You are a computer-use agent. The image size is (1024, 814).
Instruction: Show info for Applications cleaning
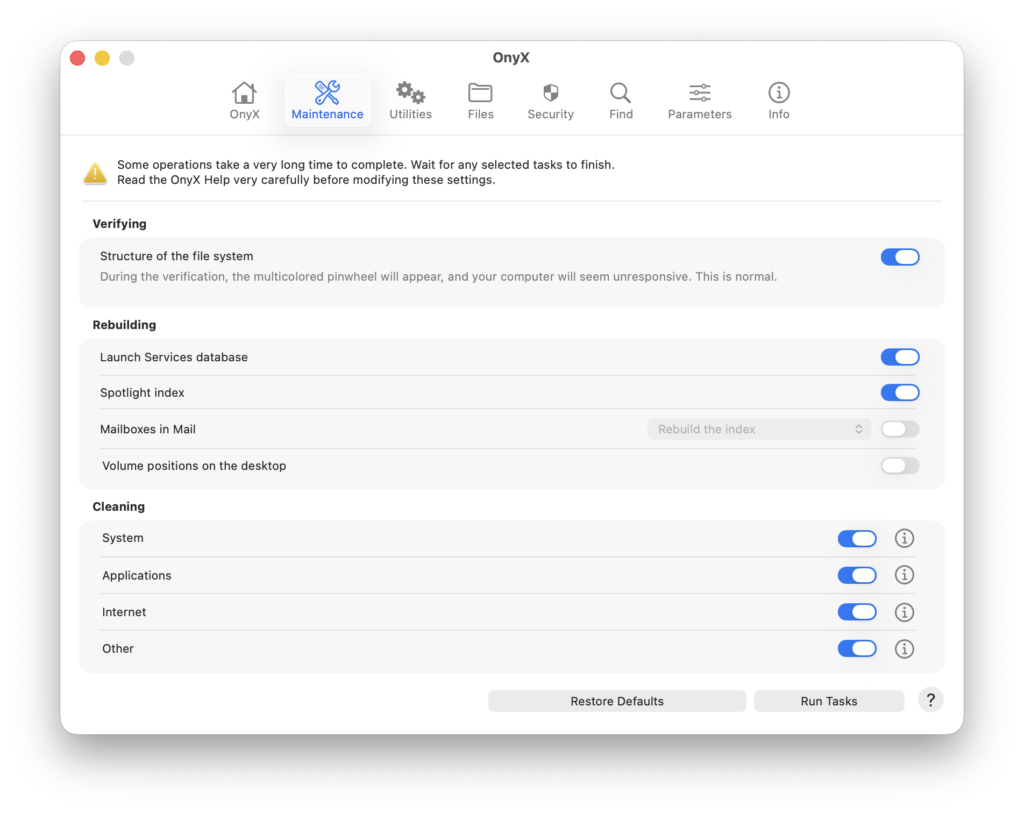click(904, 575)
